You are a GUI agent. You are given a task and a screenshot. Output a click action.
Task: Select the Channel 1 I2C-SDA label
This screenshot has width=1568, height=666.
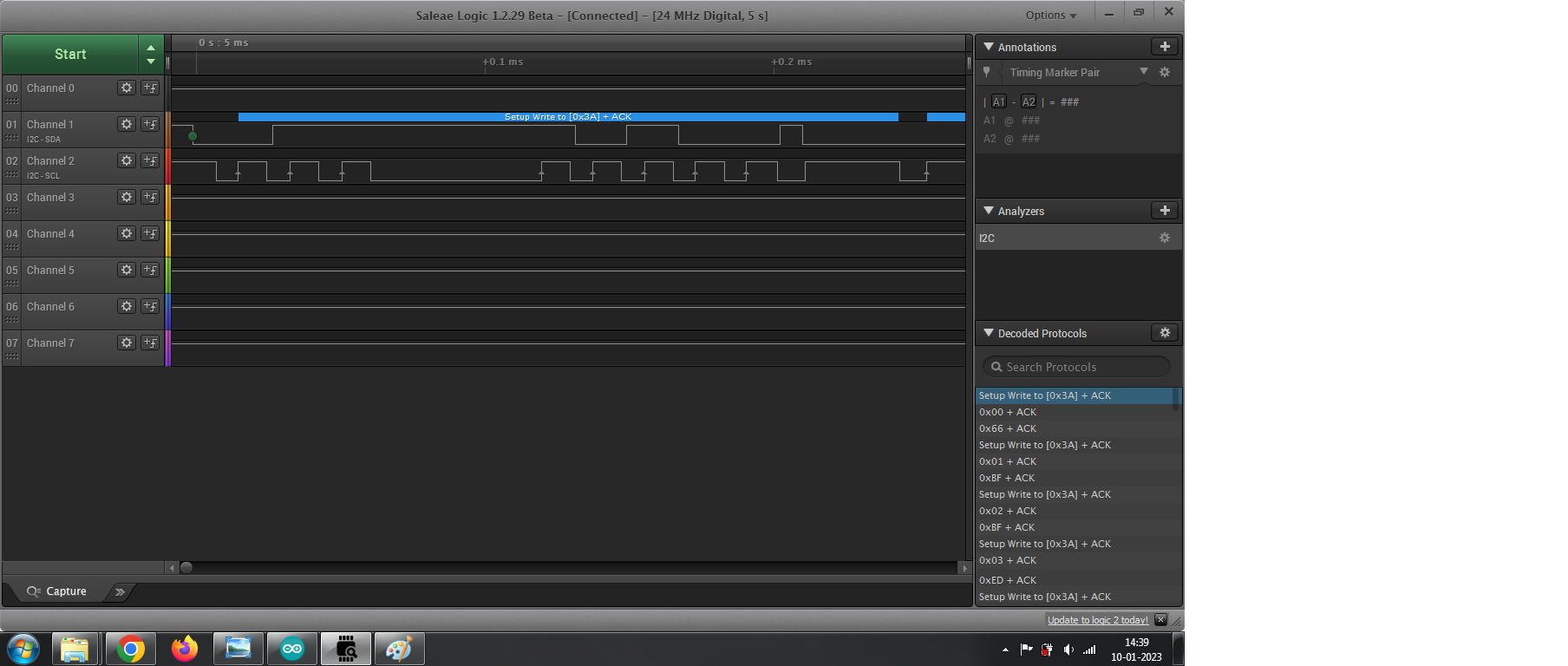pyautogui.click(x=43, y=139)
